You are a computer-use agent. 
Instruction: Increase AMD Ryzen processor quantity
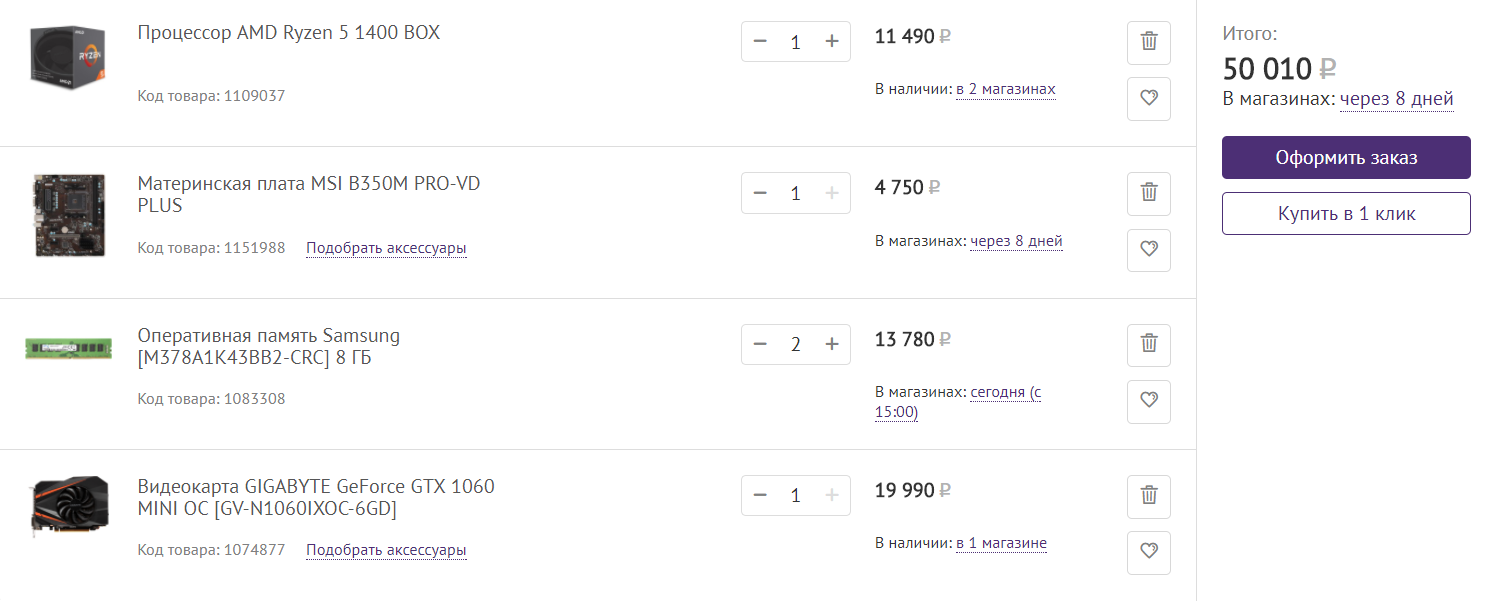[831, 42]
